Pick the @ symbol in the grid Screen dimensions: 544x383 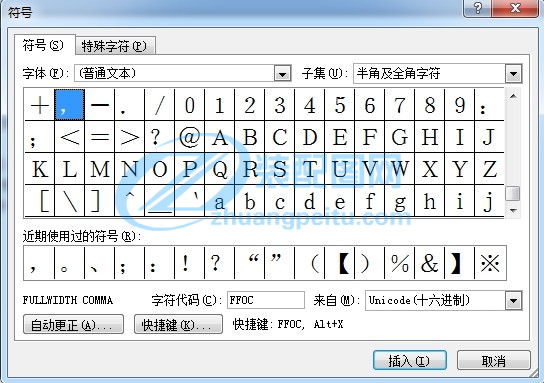[189, 137]
